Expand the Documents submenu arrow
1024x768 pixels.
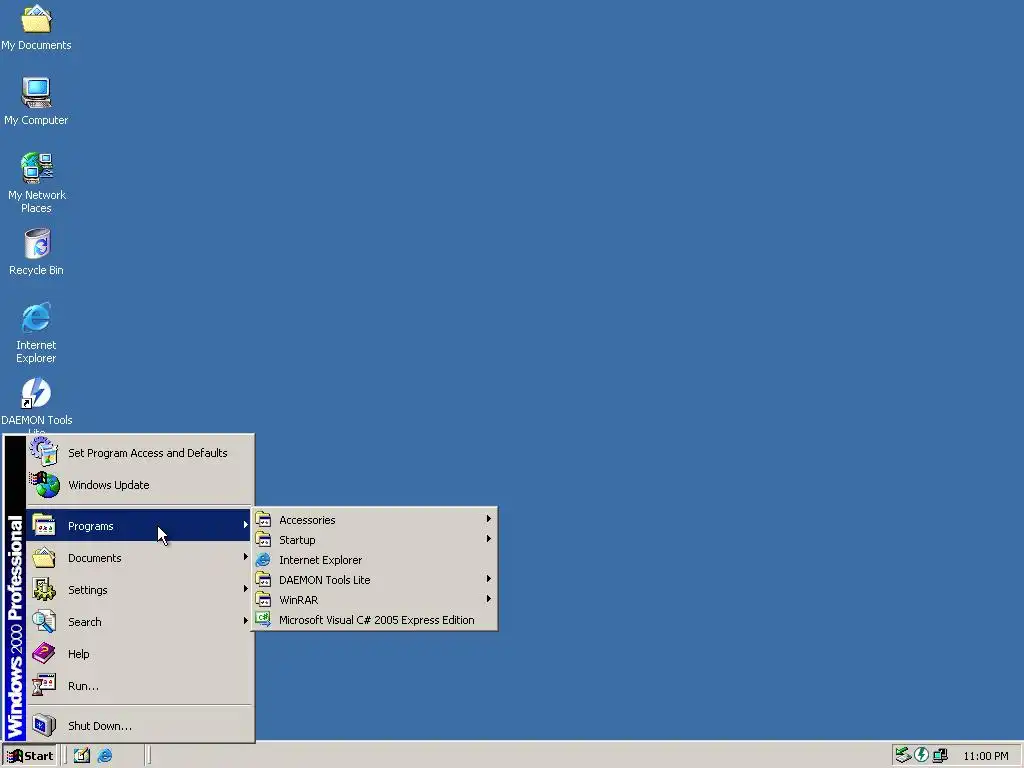pos(246,557)
